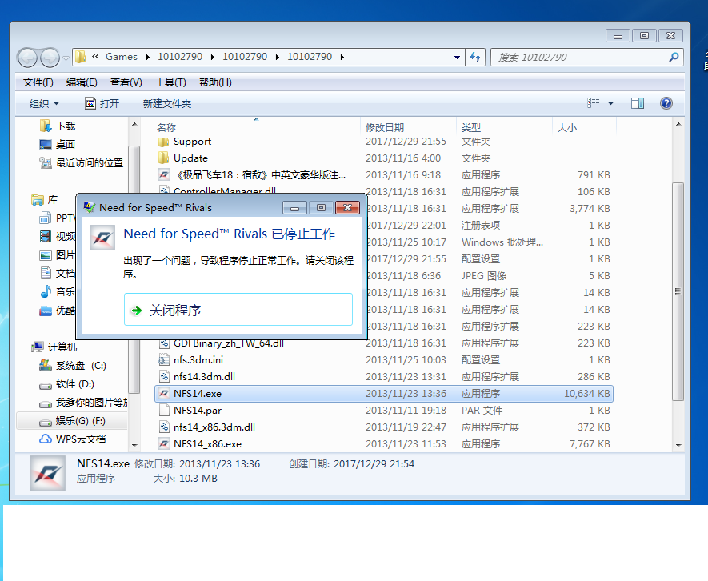Click 10,634 KB size cell
The width and height of the screenshot is (708, 581).
[x=587, y=394]
